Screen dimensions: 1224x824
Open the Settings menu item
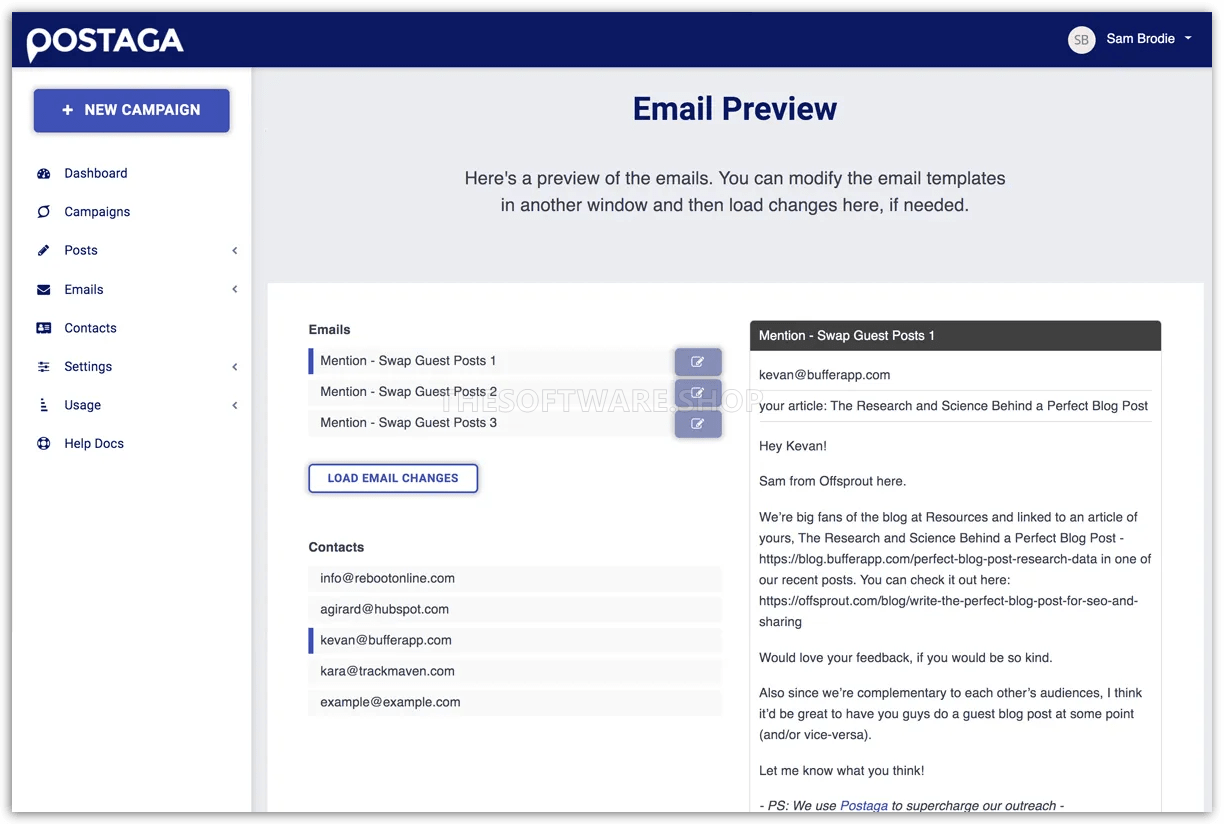(x=88, y=367)
